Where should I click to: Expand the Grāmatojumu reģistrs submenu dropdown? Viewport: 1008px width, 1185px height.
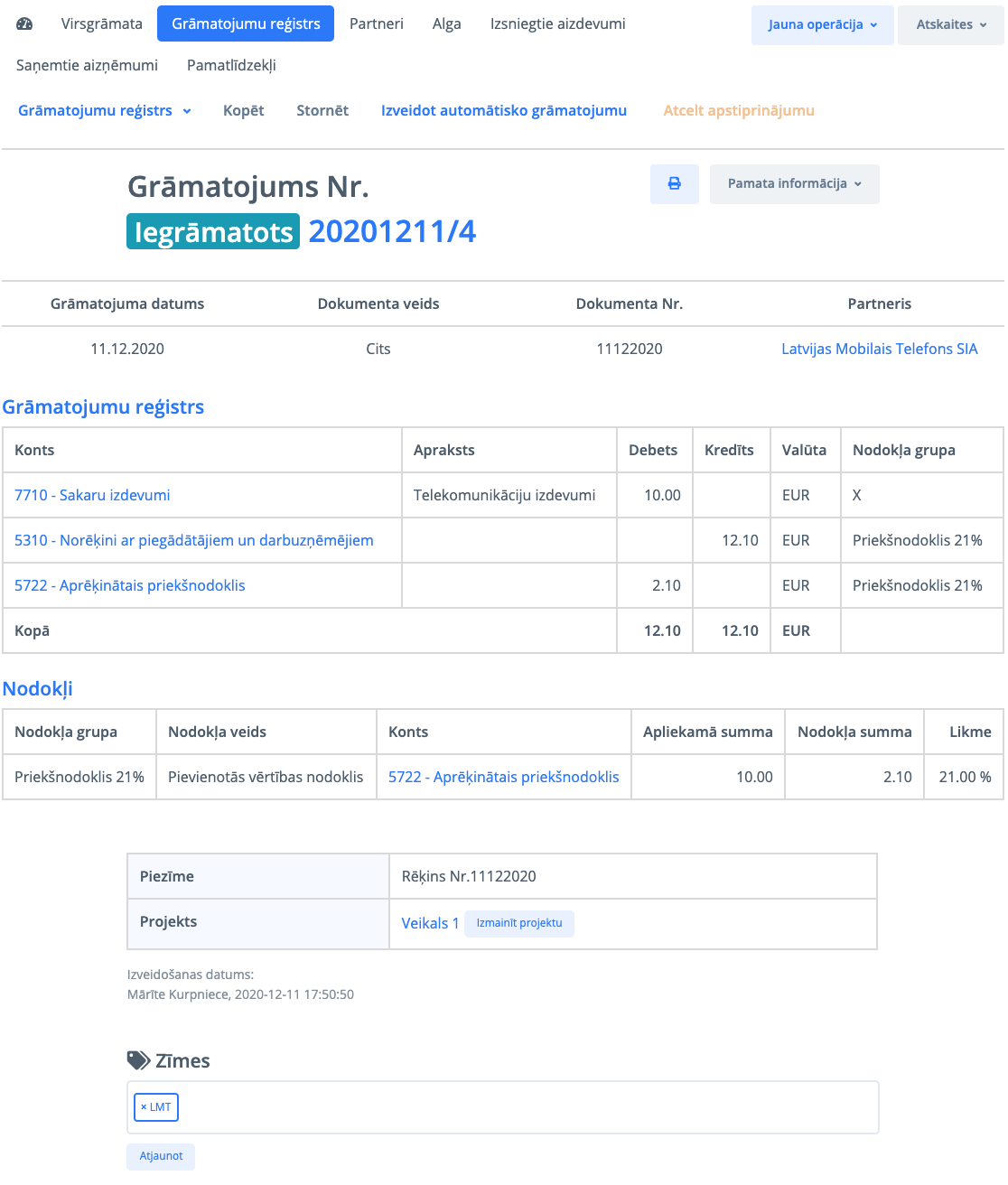(105, 110)
